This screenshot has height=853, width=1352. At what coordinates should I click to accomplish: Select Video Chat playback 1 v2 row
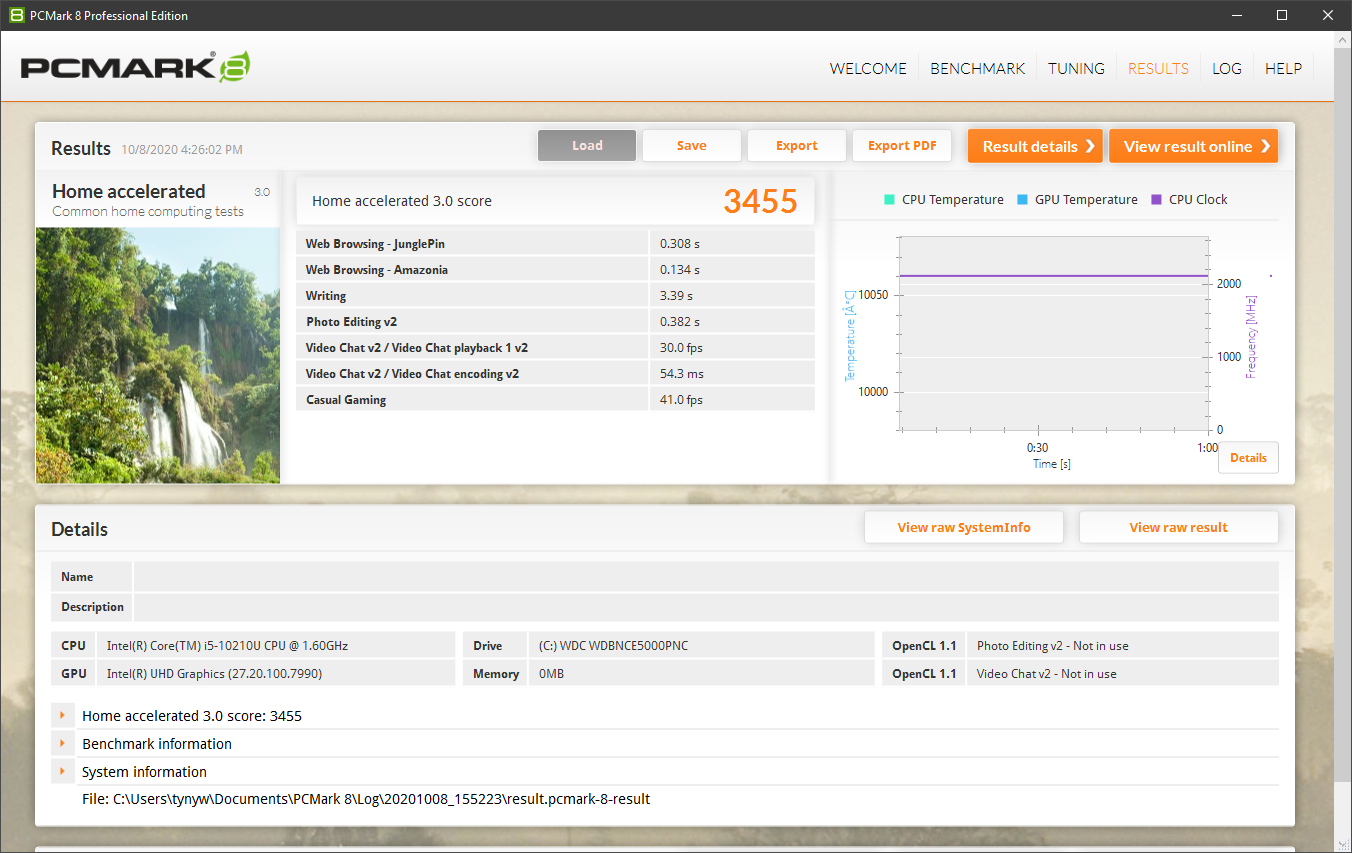(x=556, y=347)
